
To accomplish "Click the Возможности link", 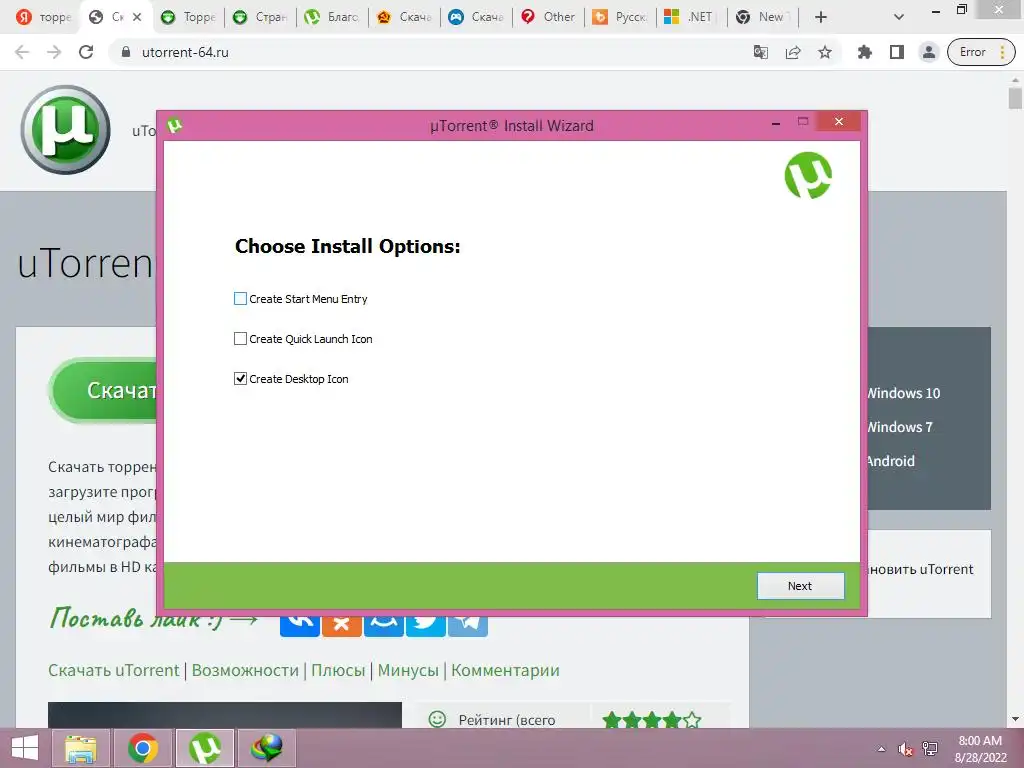I will click(x=245, y=671).
